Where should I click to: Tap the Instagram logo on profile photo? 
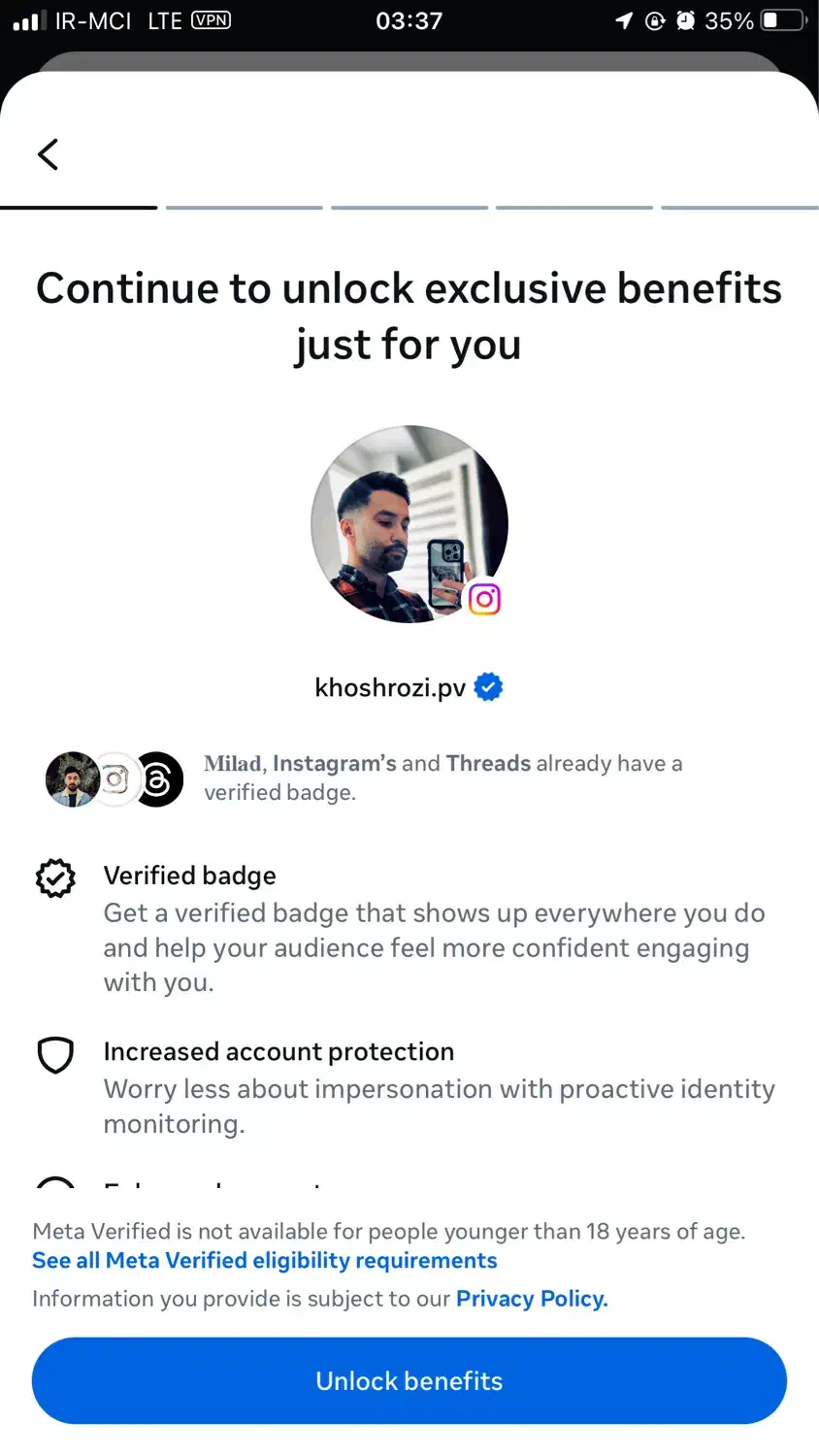pos(484,599)
